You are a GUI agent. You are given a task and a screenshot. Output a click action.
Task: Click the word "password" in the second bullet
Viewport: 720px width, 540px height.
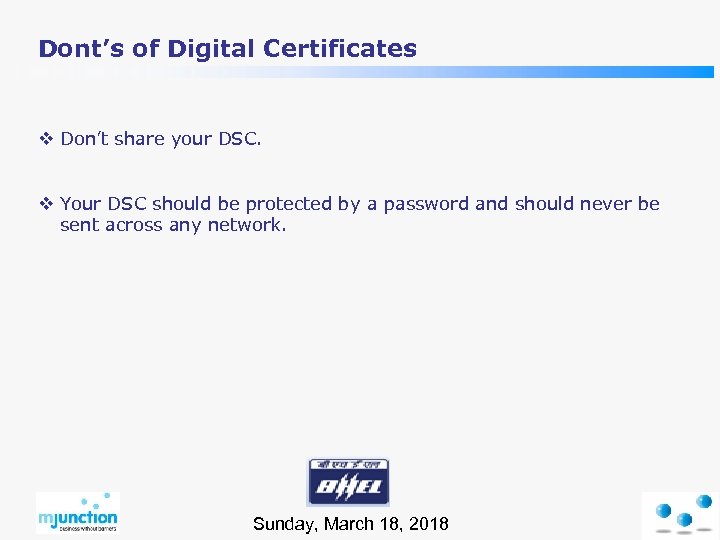(422, 204)
